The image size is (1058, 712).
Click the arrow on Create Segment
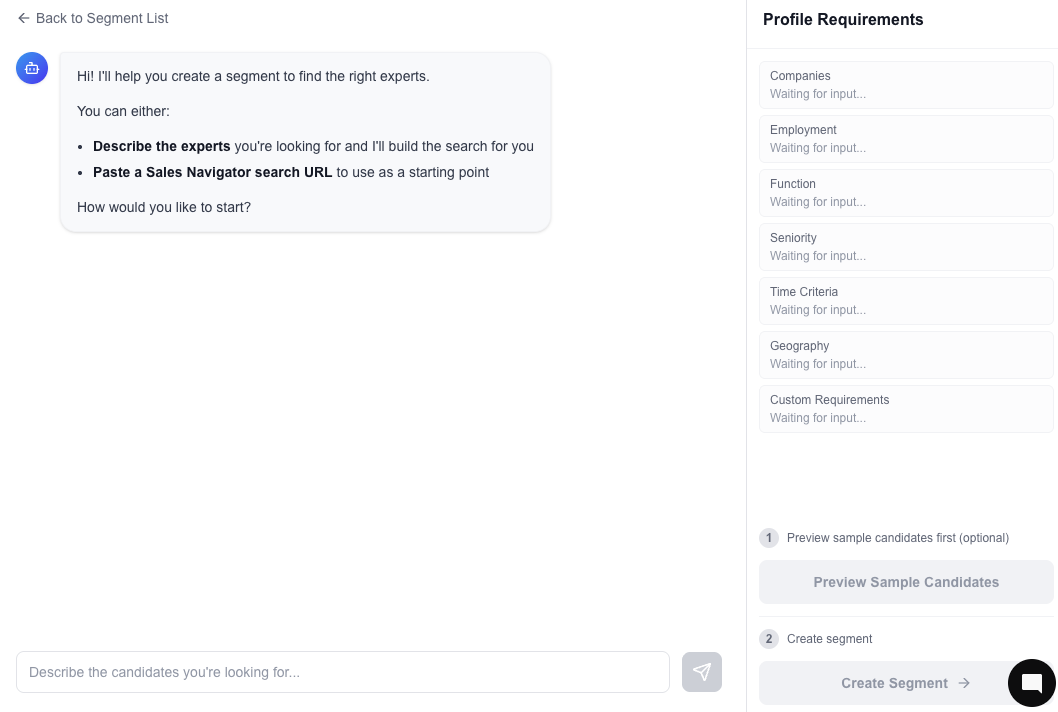coord(964,683)
